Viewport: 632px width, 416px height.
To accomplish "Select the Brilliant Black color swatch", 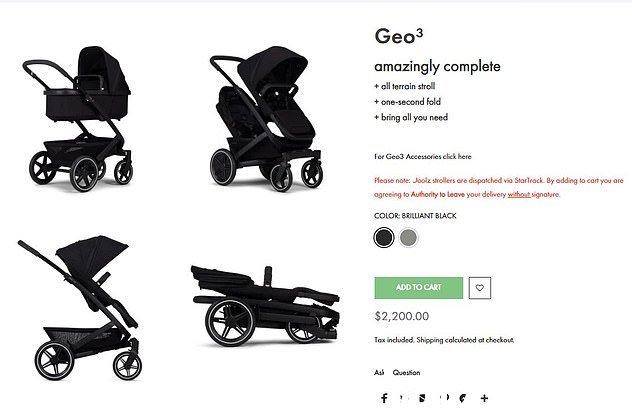I will (384, 237).
